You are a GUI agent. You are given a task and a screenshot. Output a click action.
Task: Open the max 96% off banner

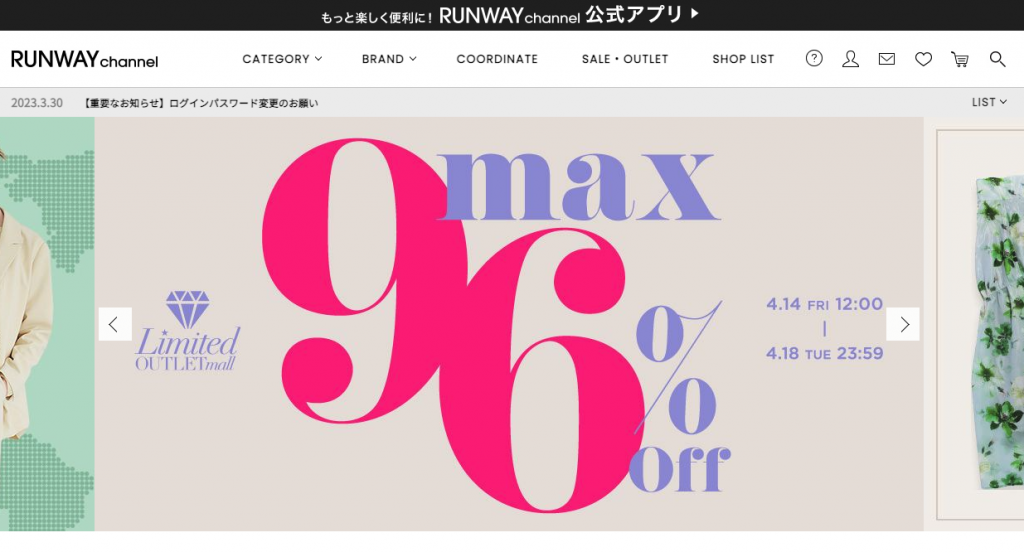[509, 324]
